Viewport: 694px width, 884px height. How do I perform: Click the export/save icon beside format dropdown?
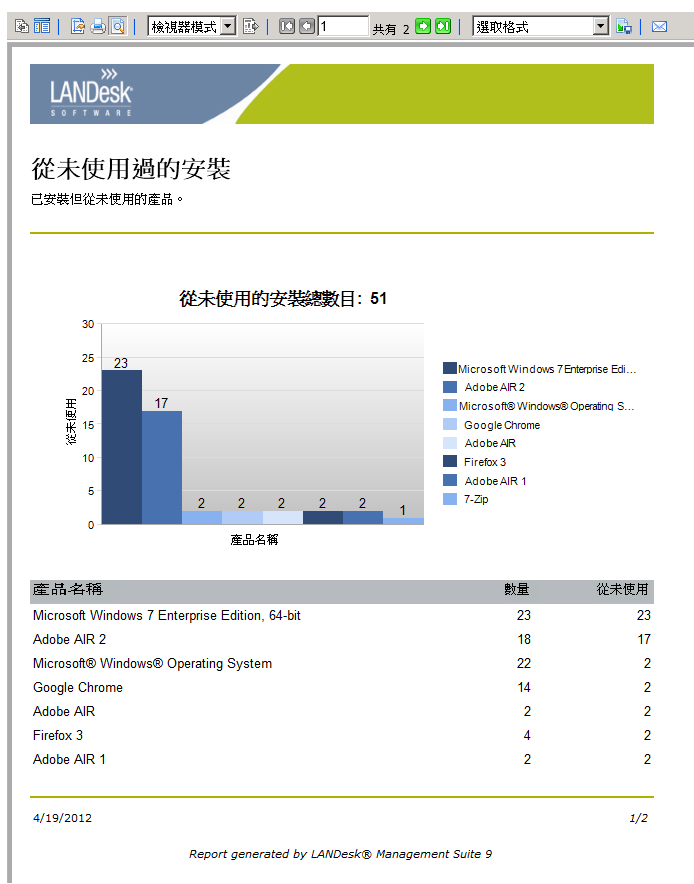[624, 26]
